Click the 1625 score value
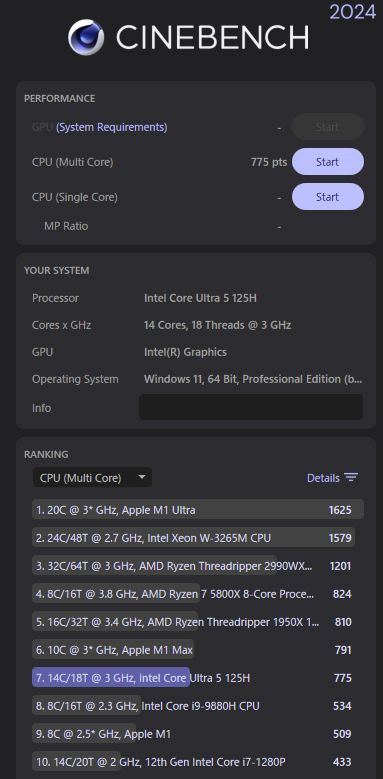383x779 pixels. tap(340, 510)
